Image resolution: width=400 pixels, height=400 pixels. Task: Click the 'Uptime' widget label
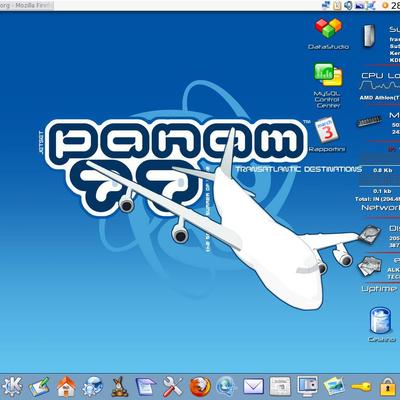379,289
